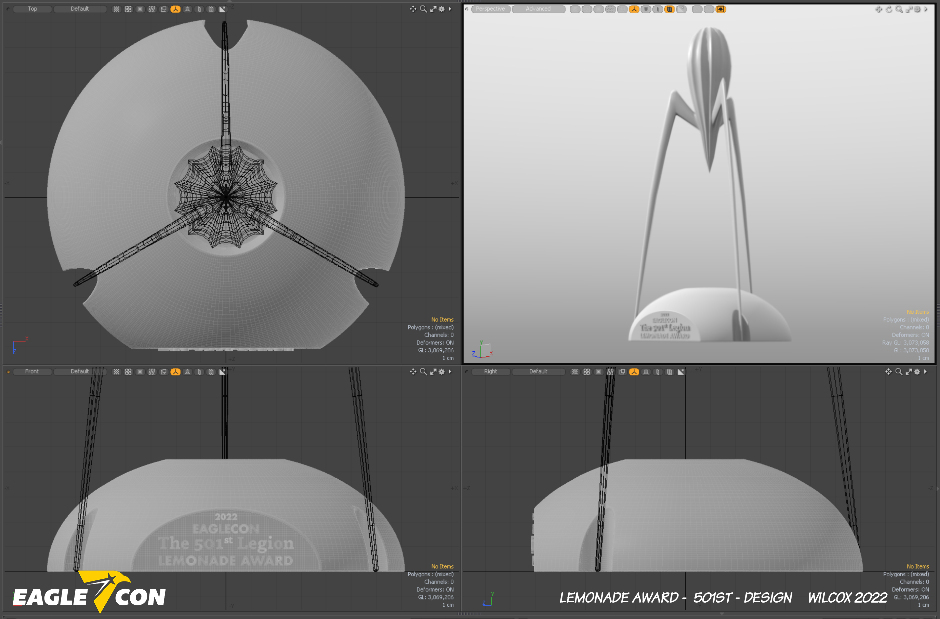Open gear settings in the Right viewport
940x619 pixels.
click(915, 371)
